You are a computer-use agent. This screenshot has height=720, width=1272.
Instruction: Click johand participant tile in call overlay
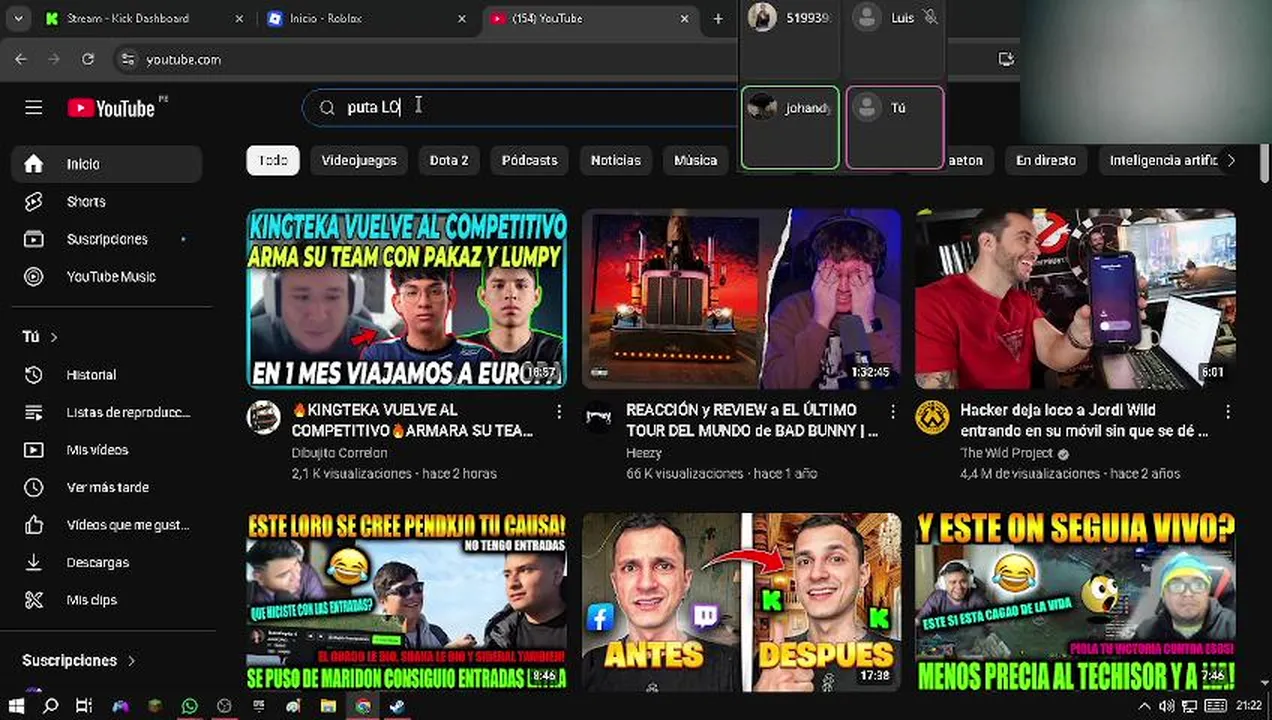[790, 127]
